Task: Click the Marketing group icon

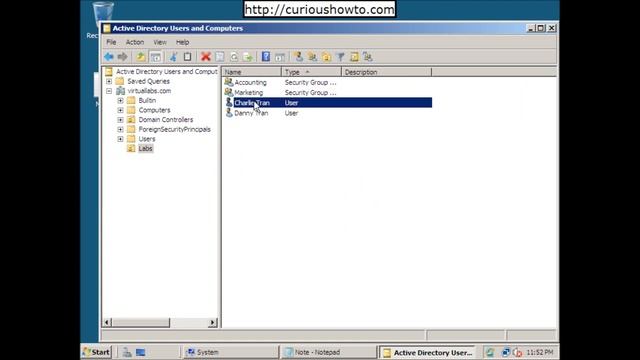Action: point(229,92)
